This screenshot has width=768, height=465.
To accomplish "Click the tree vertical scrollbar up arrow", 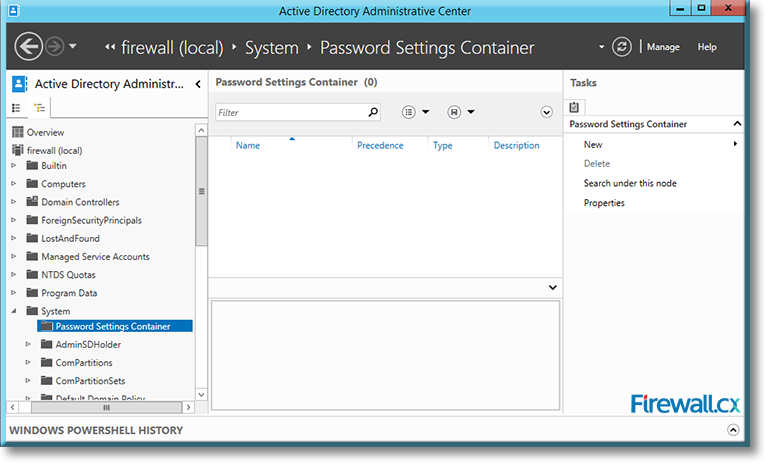I will point(201,130).
